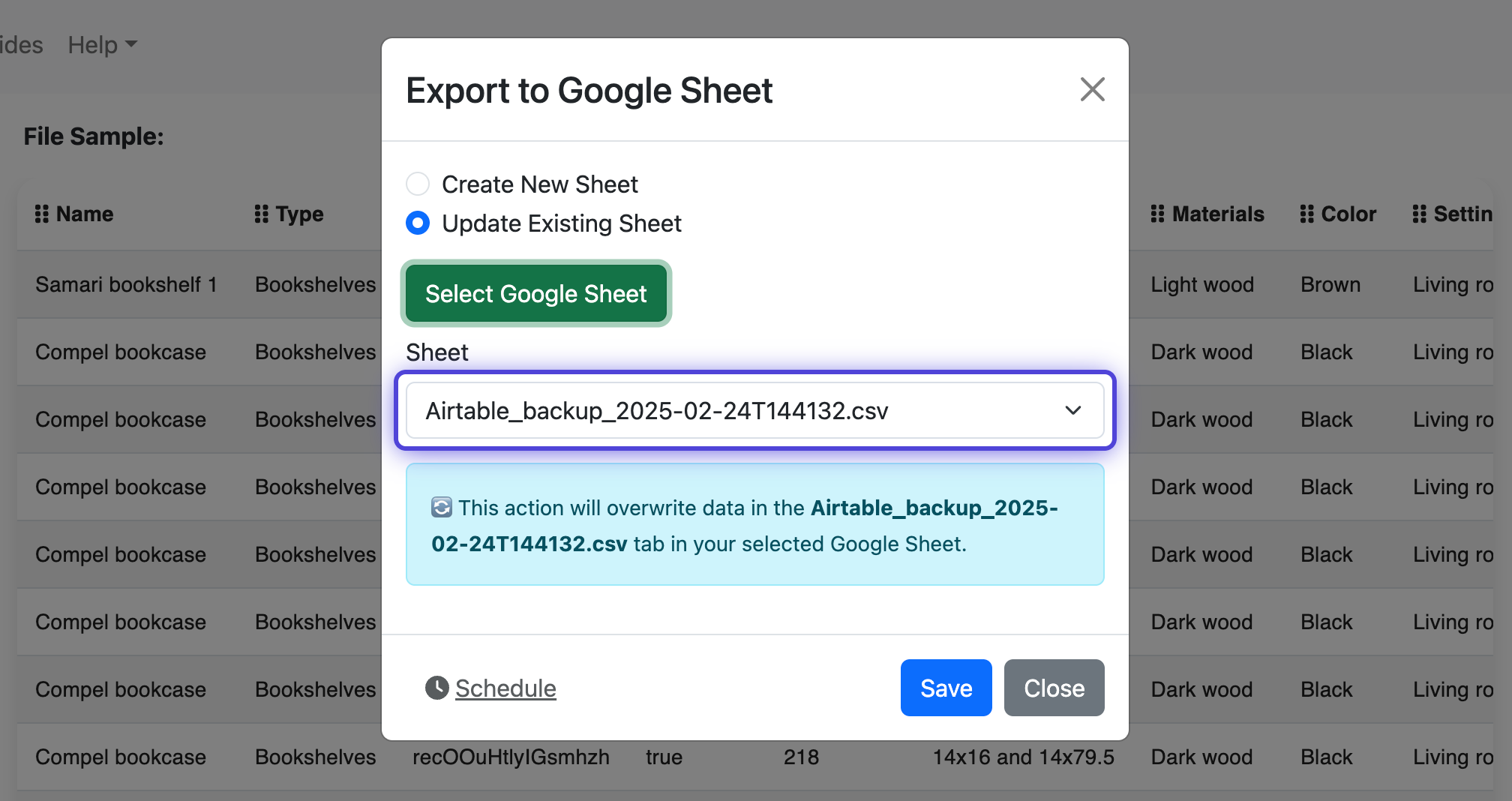Select the Update Existing Sheet option

pos(418,223)
